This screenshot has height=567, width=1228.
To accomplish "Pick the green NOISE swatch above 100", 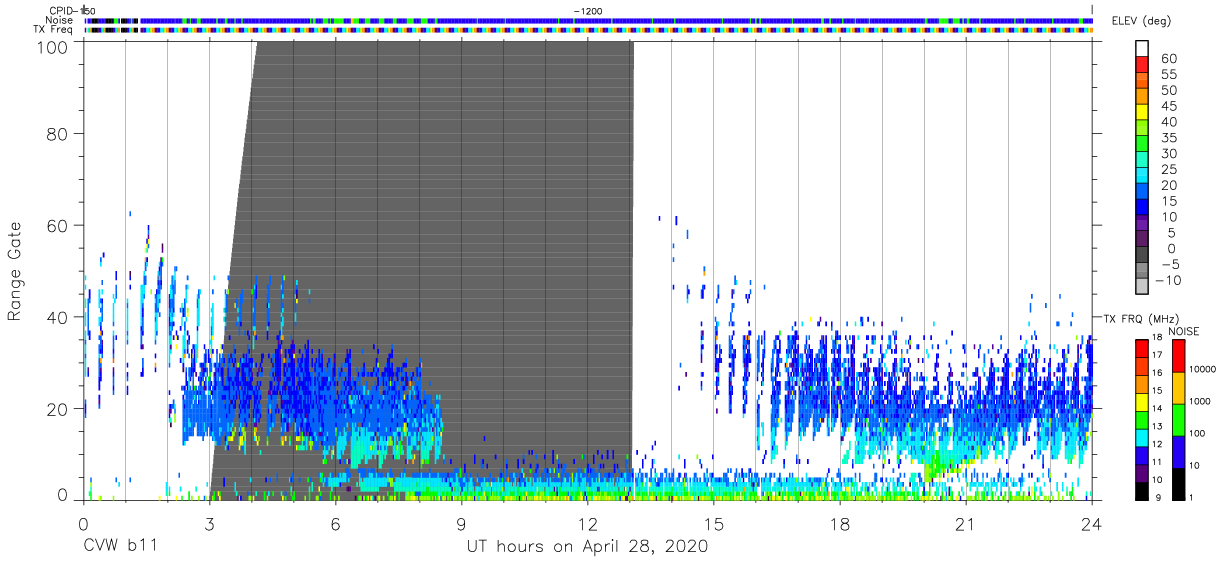I will 1177,419.
